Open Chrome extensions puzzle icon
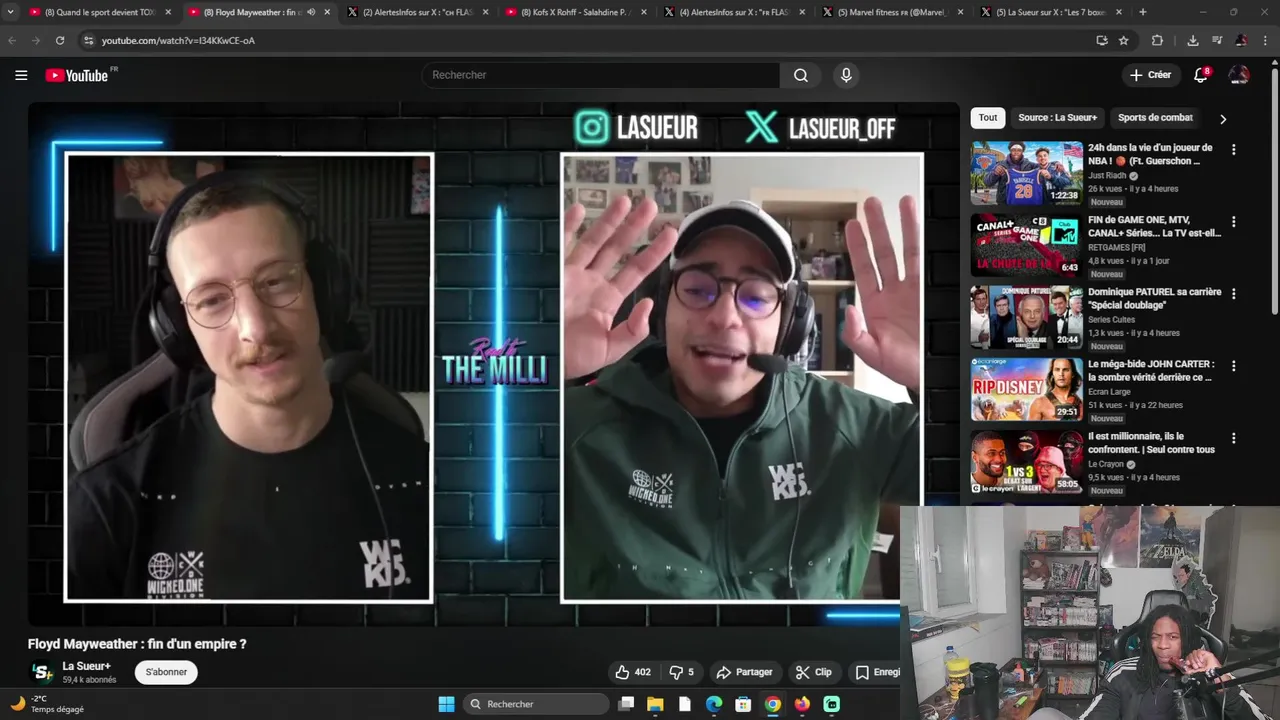The width and height of the screenshot is (1280, 720). (x=1157, y=40)
